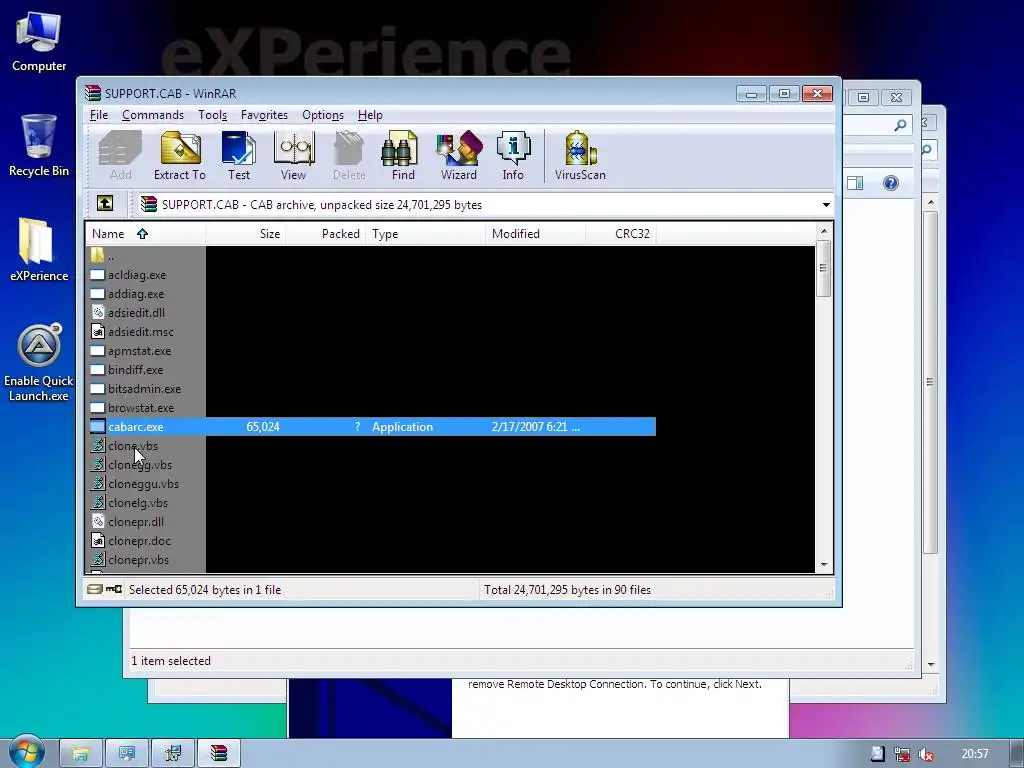
Task: Click the Find binoculars icon
Action: coord(402,155)
